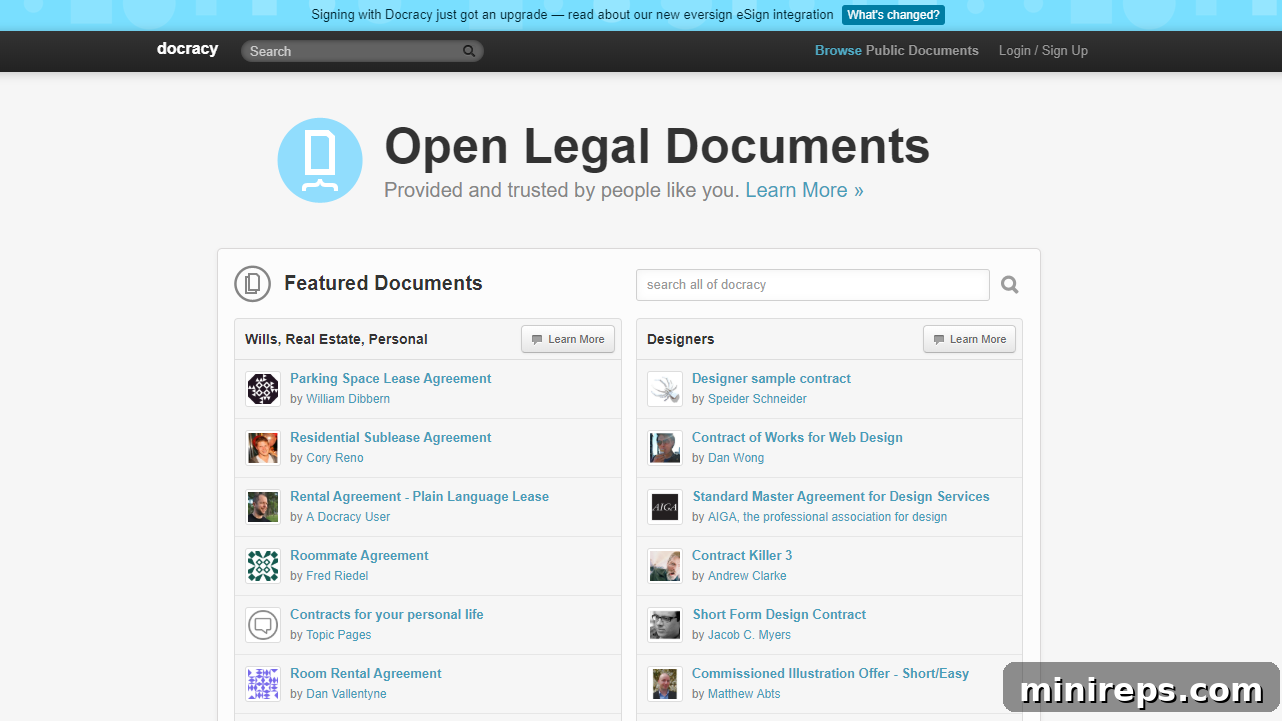
Task: Click the Featured Documents heading
Action: click(383, 283)
